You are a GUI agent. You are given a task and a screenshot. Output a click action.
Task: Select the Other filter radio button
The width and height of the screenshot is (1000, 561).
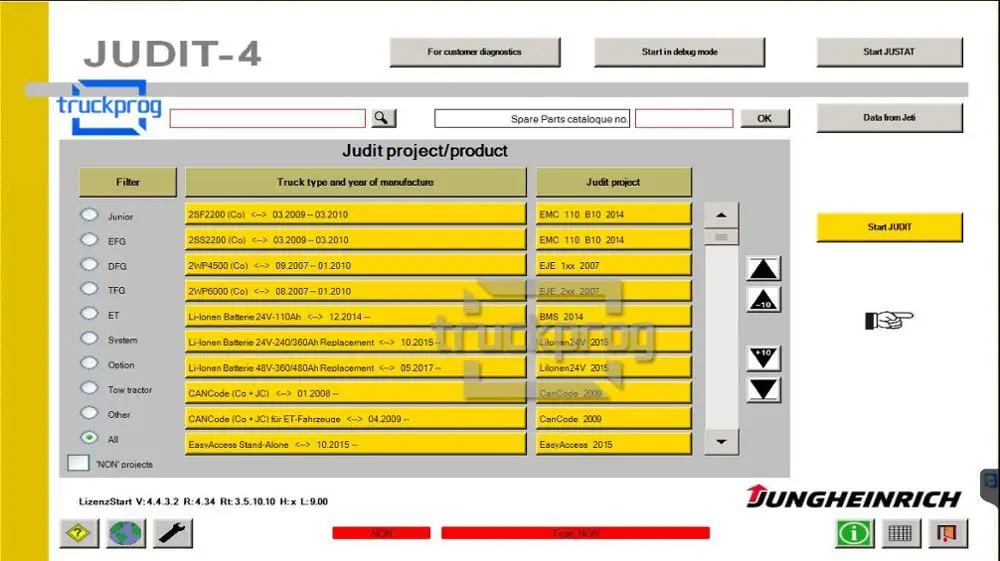[89, 413]
